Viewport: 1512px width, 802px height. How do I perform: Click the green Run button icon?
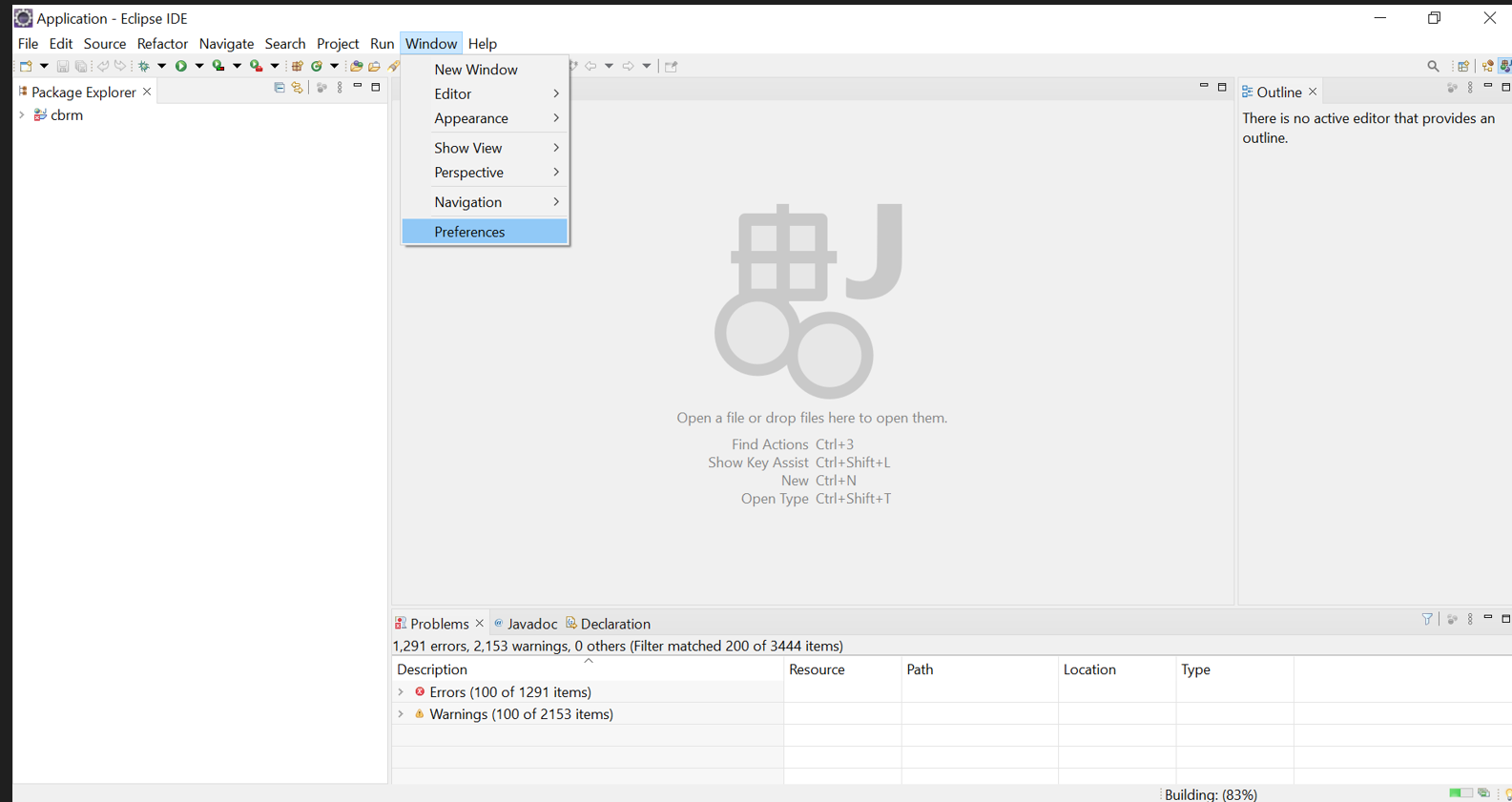click(x=181, y=66)
